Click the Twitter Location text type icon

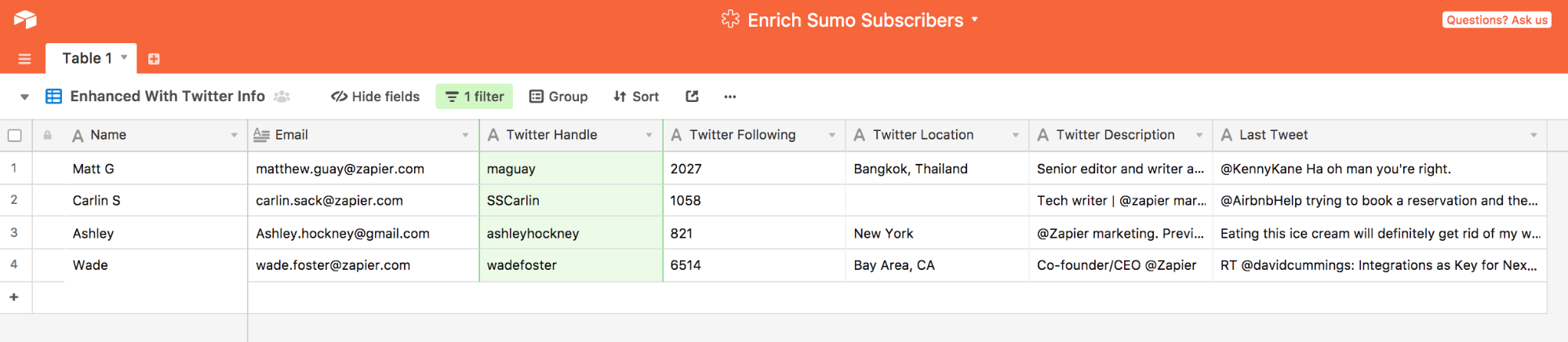(860, 135)
